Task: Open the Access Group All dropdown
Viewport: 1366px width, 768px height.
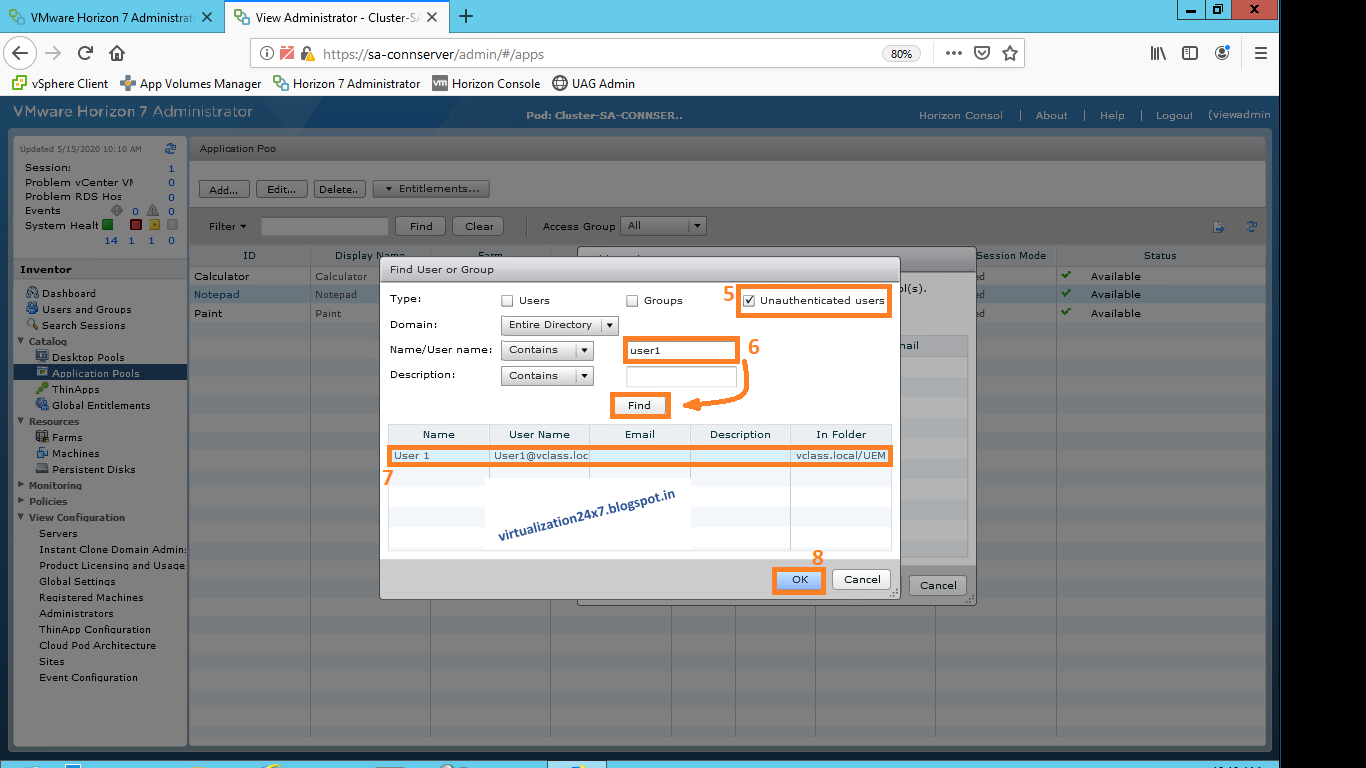Action: [x=664, y=226]
